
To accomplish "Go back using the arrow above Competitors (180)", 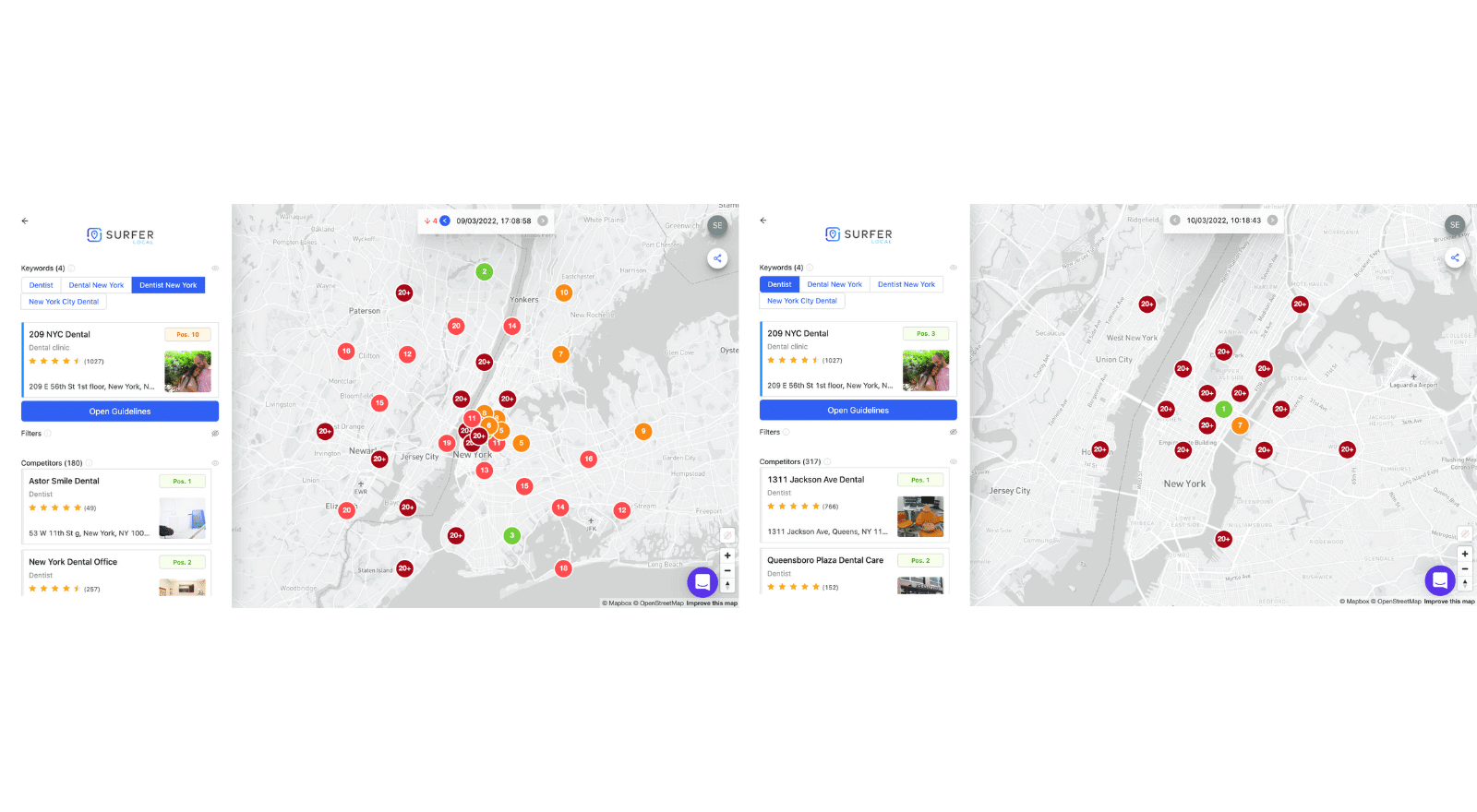I will coord(25,221).
